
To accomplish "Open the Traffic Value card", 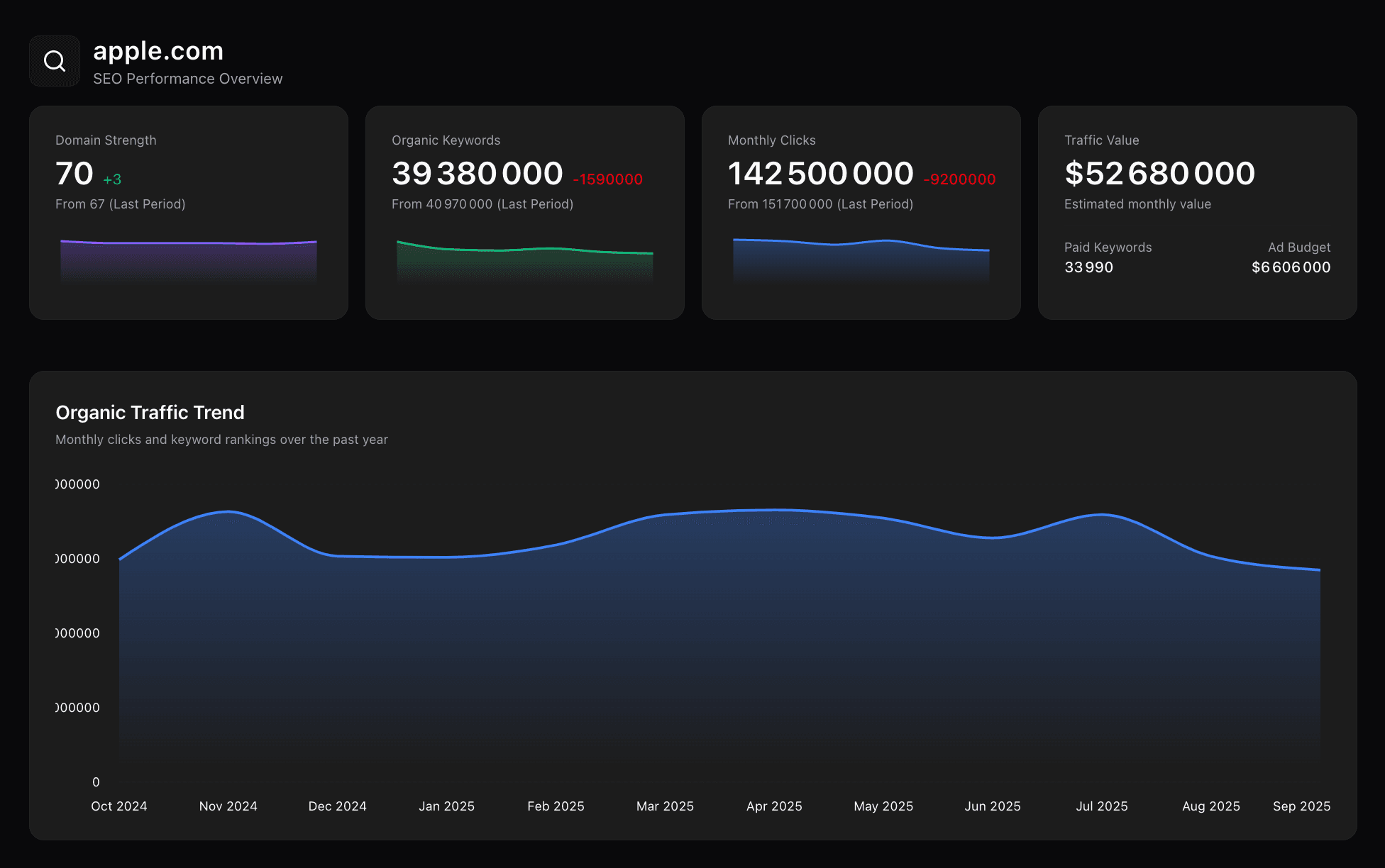I will point(1197,211).
